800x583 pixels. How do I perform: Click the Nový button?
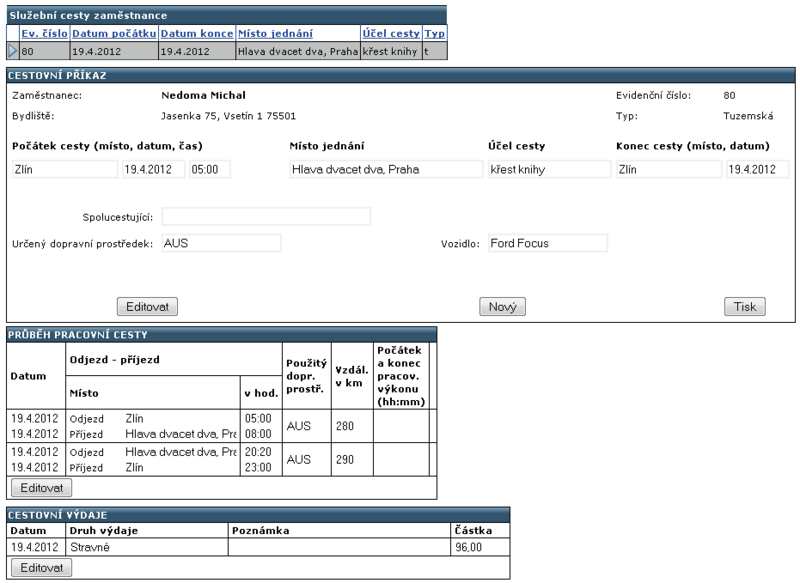pos(503,307)
